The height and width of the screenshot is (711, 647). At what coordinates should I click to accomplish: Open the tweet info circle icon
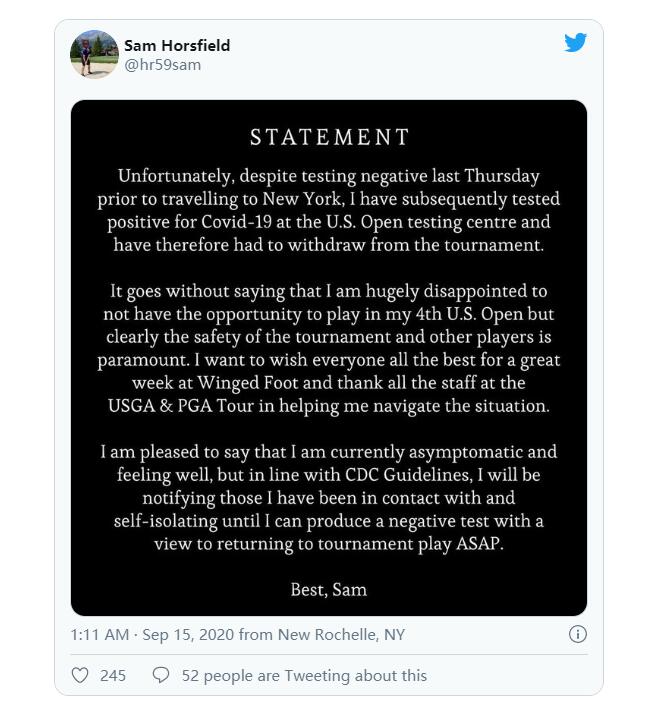click(578, 634)
